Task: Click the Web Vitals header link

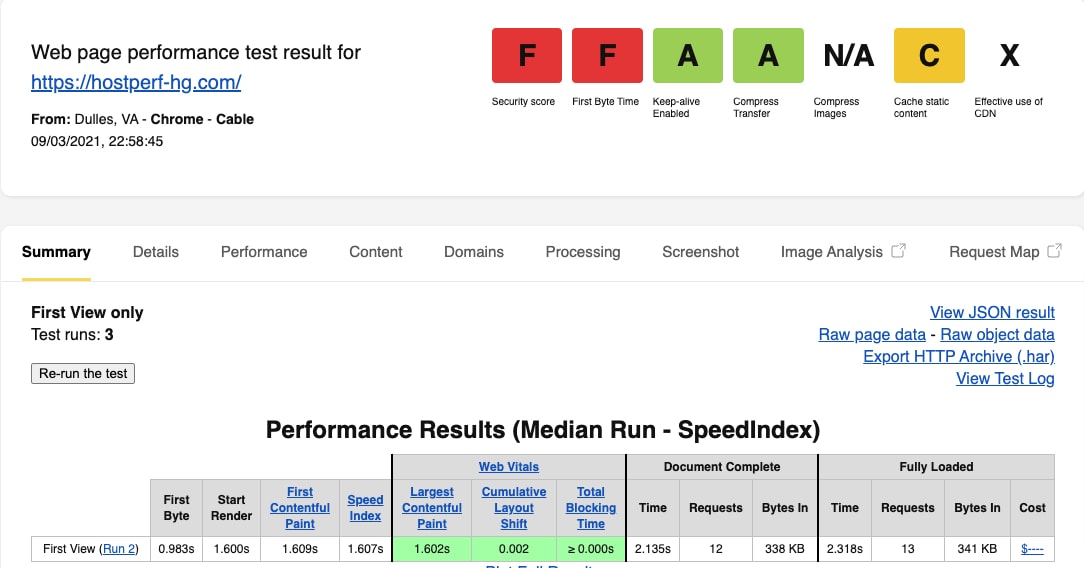Action: pyautogui.click(x=509, y=467)
